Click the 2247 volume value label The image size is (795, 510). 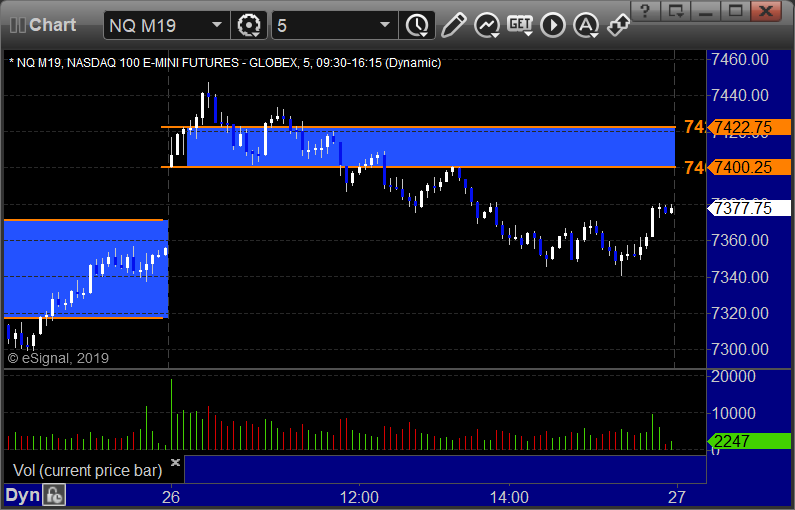point(749,441)
